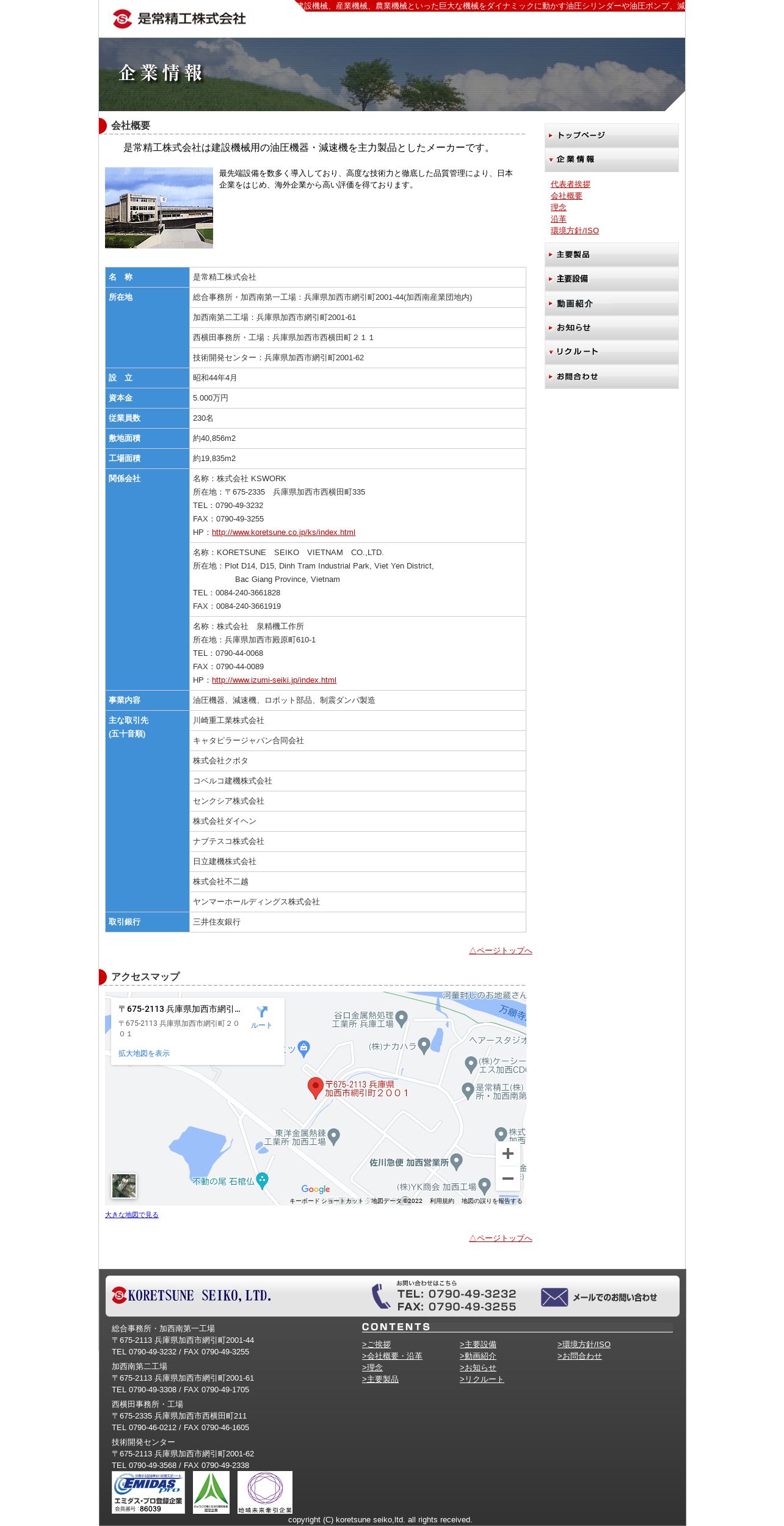
Task: Click the 是常精工株式会社 header logo
Action: (179, 18)
